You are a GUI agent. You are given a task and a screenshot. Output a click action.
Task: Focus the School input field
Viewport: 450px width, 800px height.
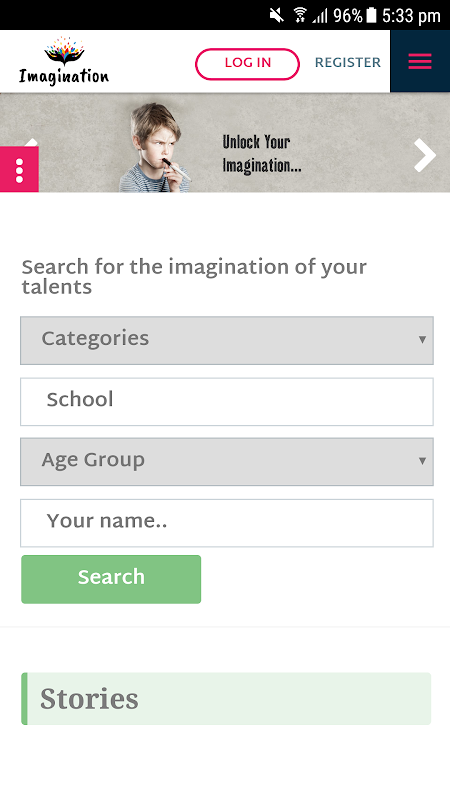point(227,402)
